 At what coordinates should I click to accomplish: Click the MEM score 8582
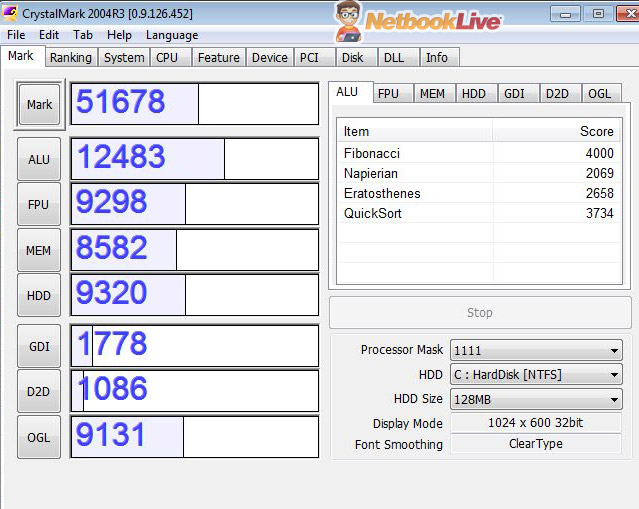coord(111,247)
